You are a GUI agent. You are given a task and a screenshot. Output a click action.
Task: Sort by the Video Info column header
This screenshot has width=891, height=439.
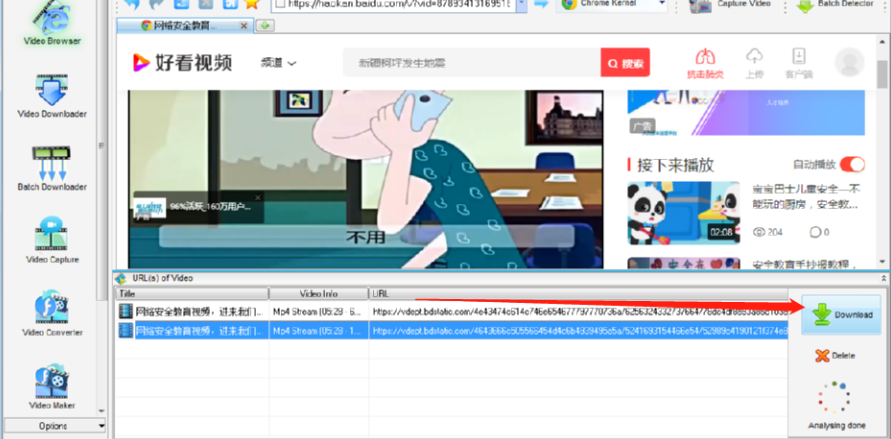(x=319, y=294)
